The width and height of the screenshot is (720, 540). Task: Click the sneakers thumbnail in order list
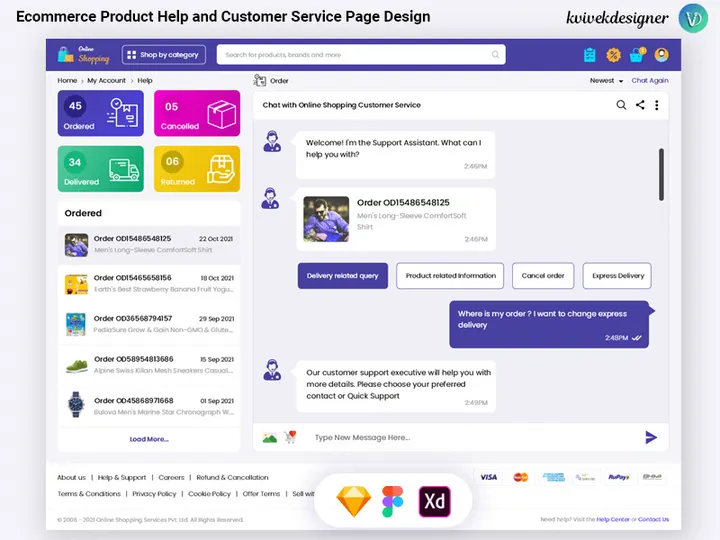[77, 366]
